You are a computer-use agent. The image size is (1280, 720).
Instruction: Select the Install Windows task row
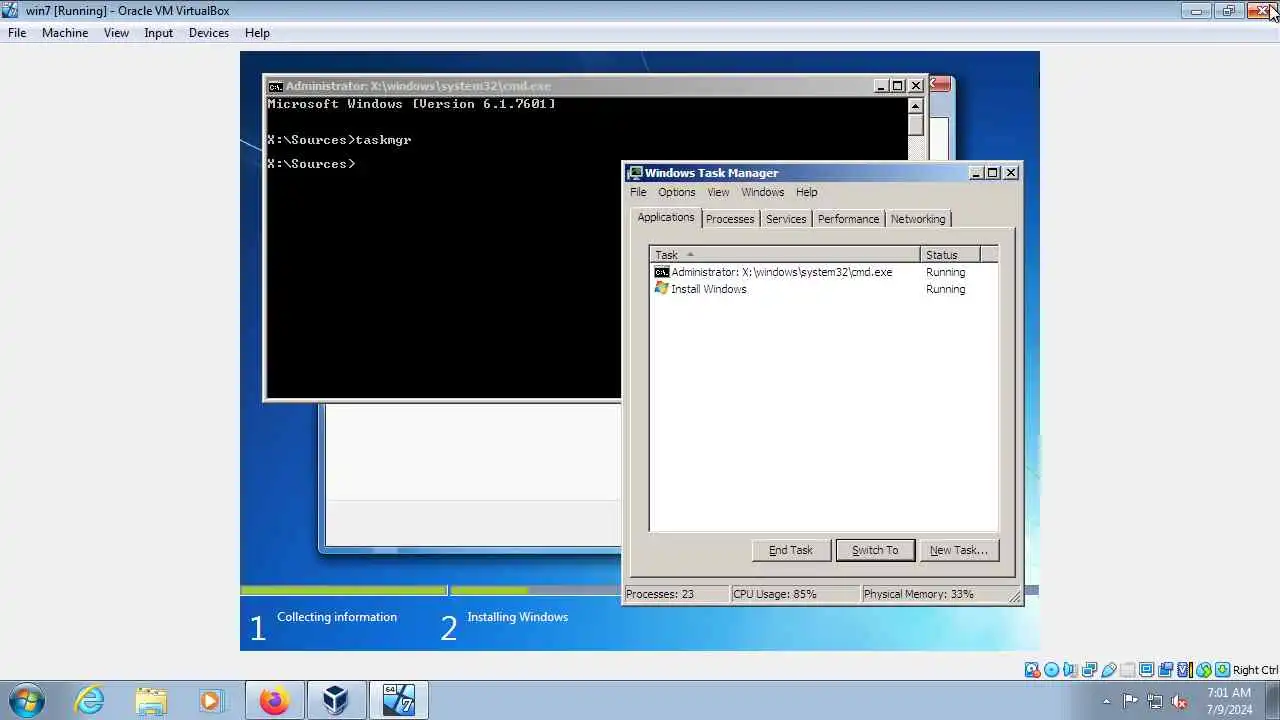823,289
